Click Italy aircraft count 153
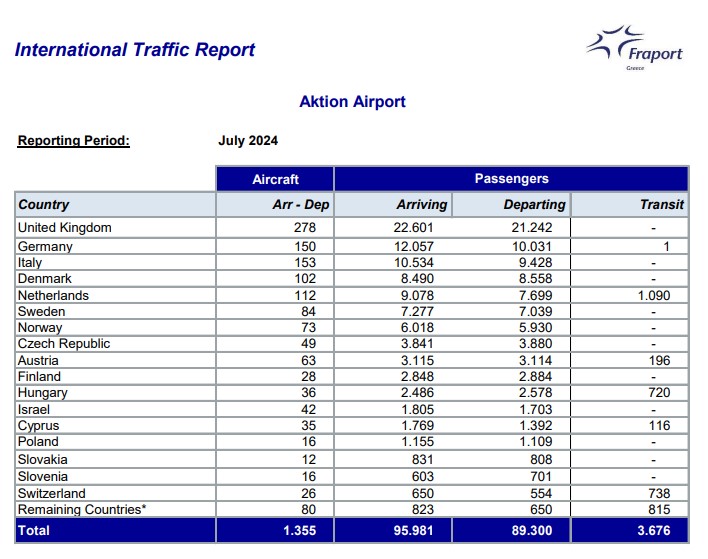The height and width of the screenshot is (559, 708). [305, 263]
